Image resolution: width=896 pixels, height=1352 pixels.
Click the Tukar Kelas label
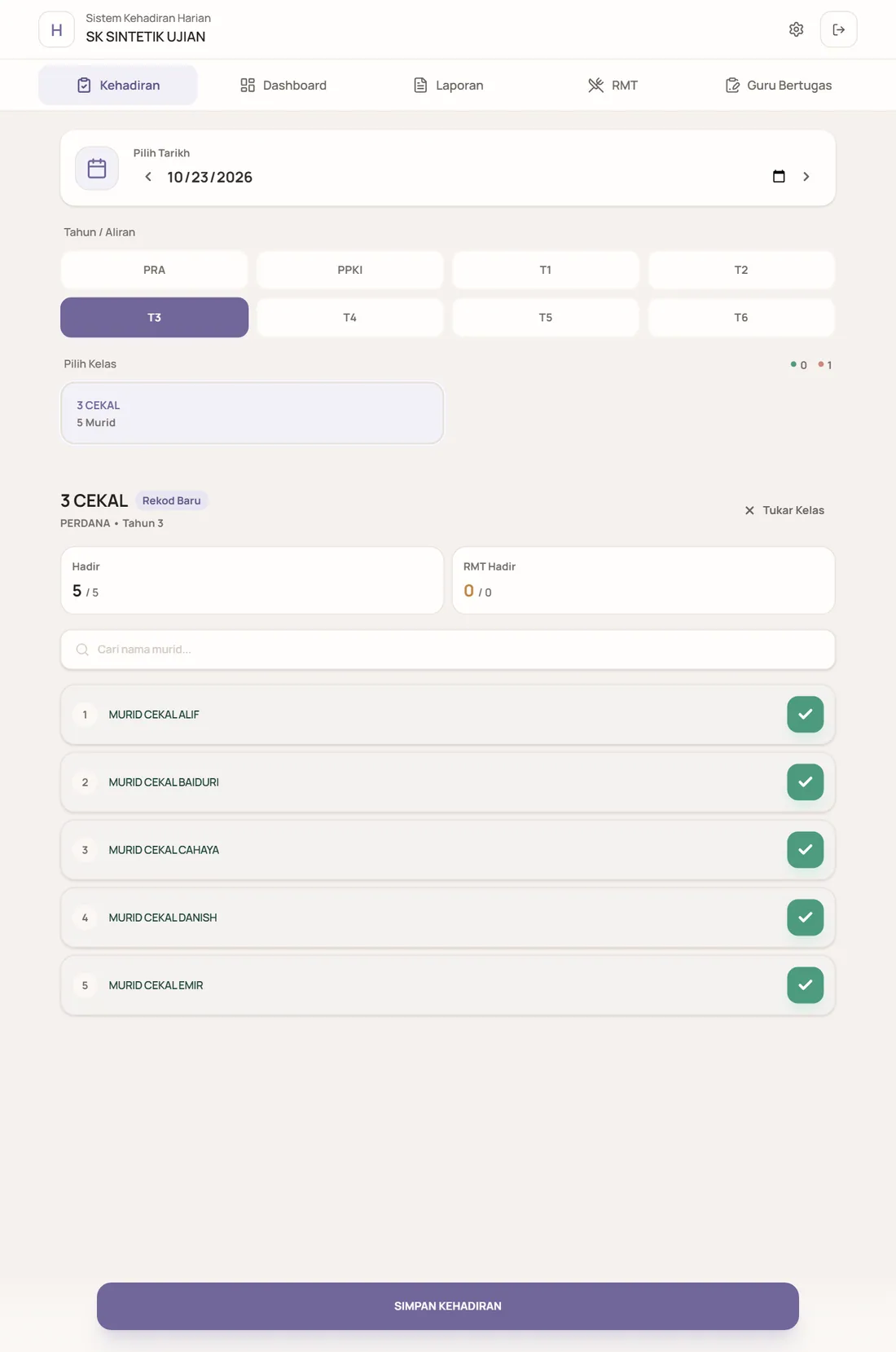[x=793, y=510]
